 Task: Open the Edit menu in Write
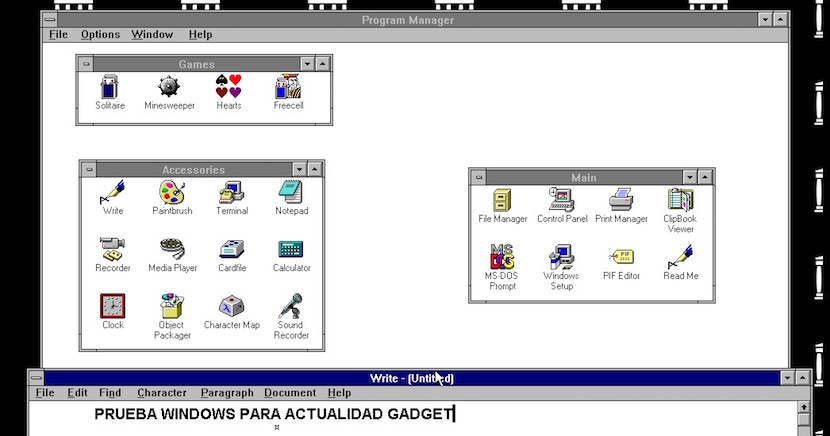77,393
